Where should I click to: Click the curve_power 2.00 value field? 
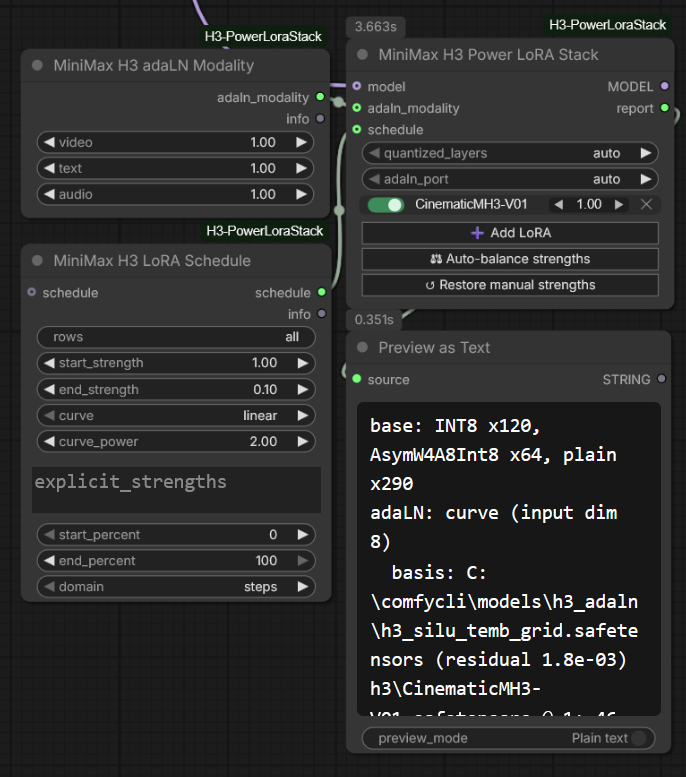pyautogui.click(x=176, y=441)
